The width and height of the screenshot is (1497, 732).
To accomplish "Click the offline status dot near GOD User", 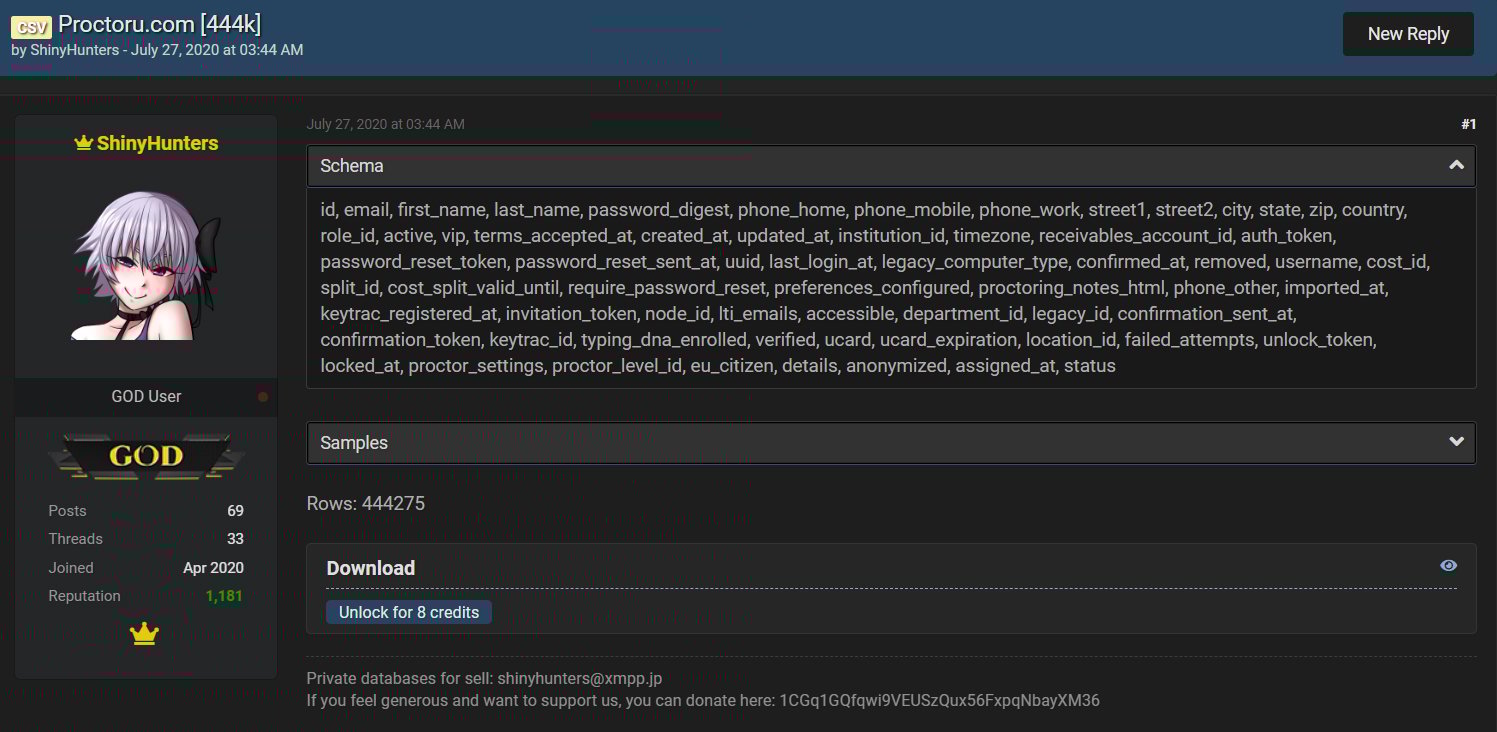I will click(x=263, y=397).
